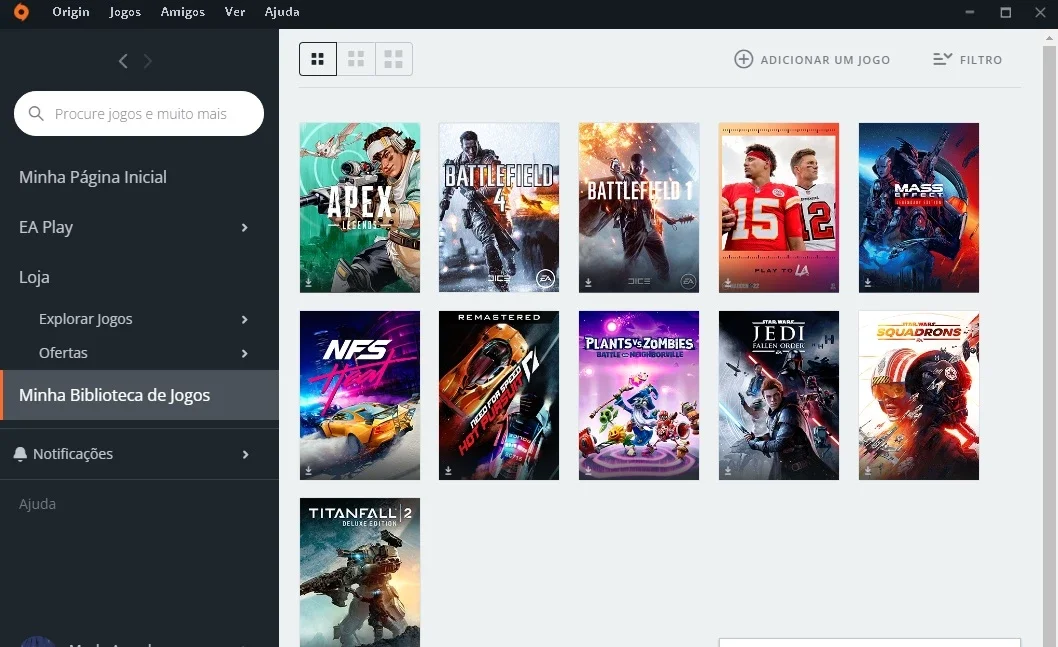Open the Jogos menu
The width and height of the screenshot is (1058, 647).
(125, 12)
